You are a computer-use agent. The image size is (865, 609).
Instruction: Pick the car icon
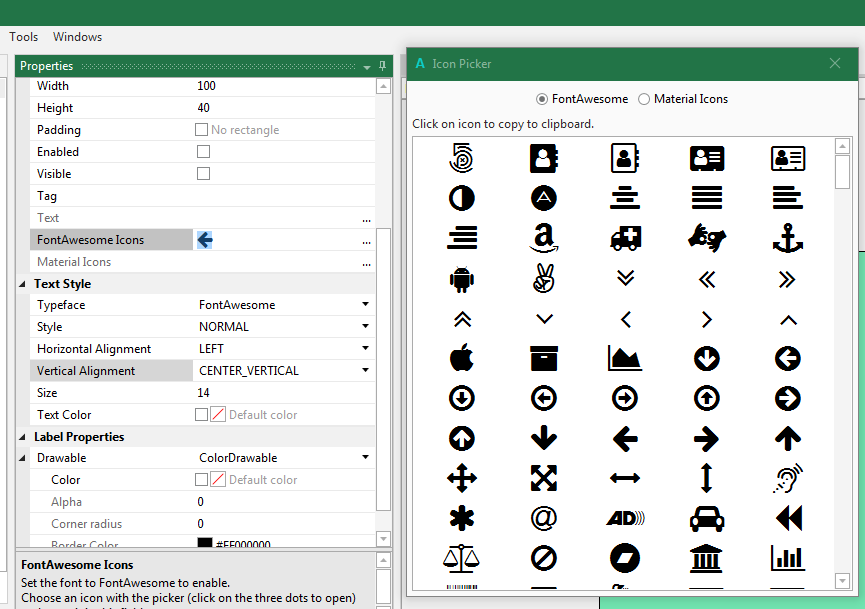coord(707,517)
